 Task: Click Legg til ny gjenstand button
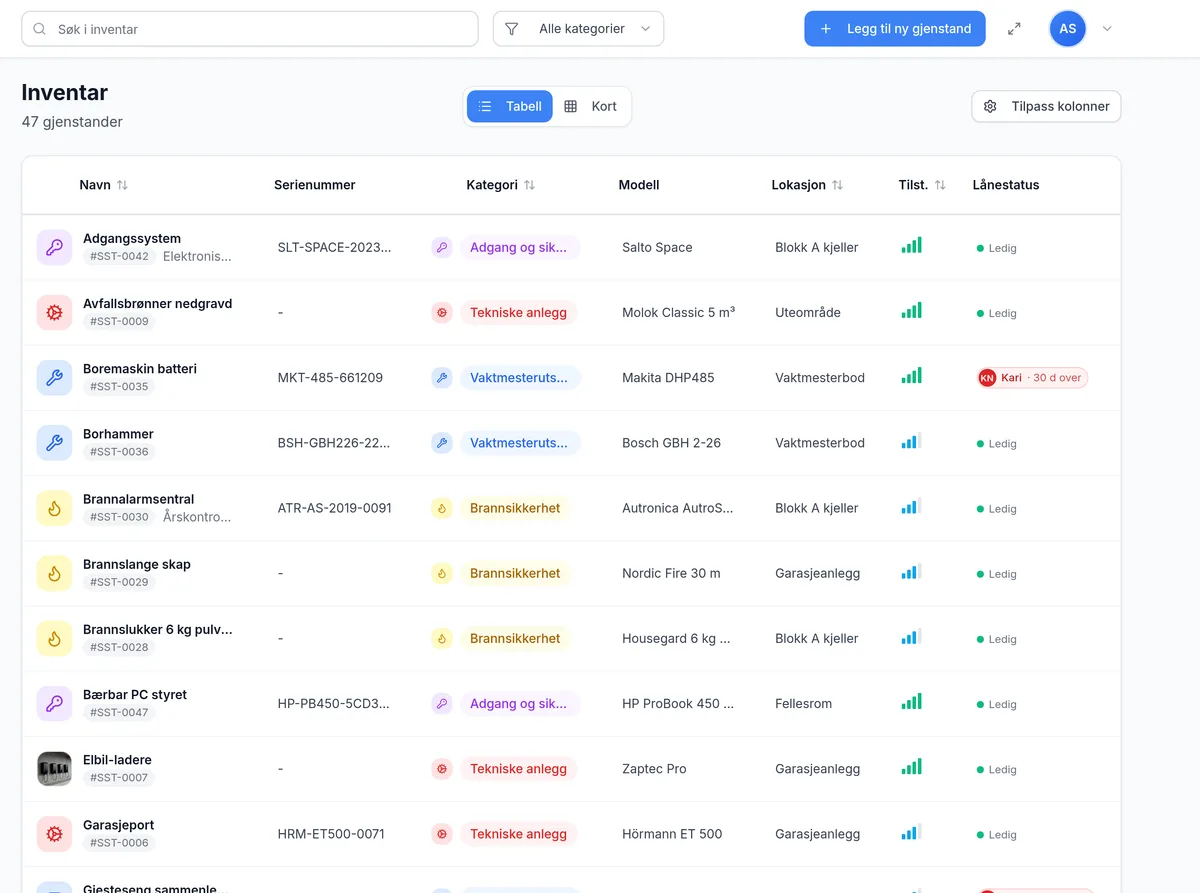pos(895,29)
